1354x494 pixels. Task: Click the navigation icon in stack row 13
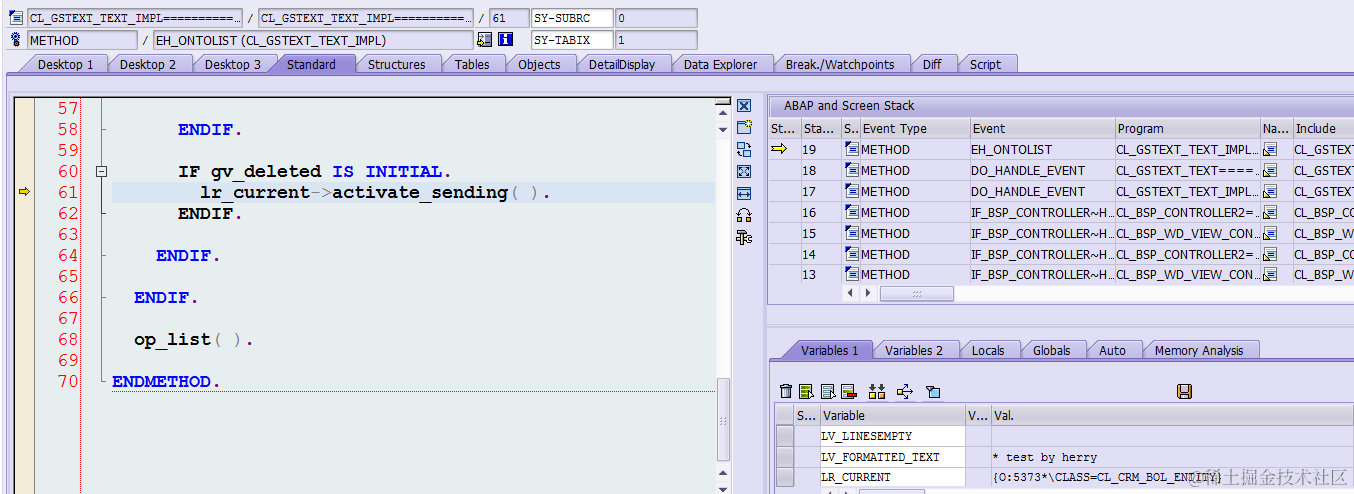point(1271,274)
